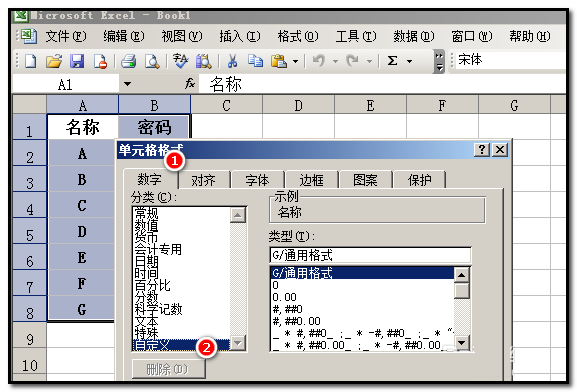Run spelling check icon
Image resolution: width=577 pixels, height=392 pixels.
point(180,61)
